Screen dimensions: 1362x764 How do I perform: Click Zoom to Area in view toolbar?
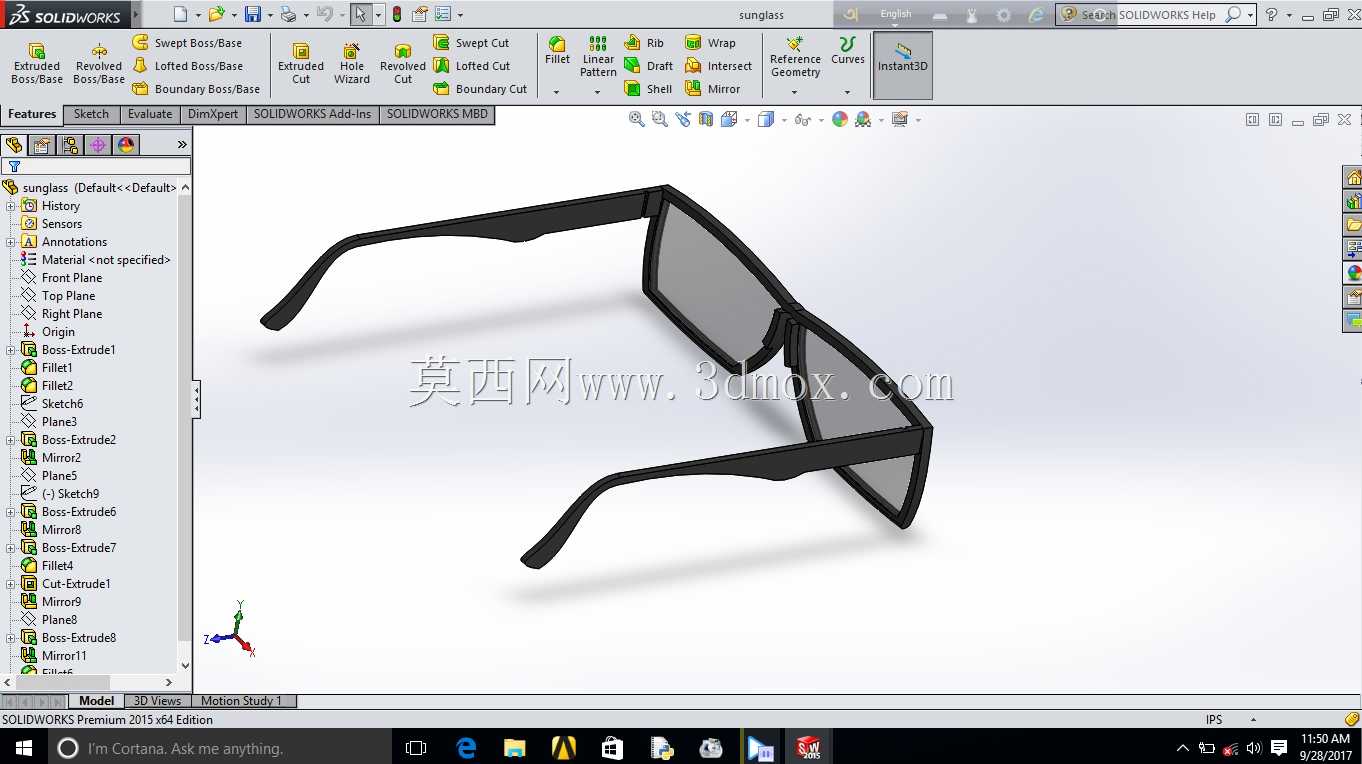tap(660, 119)
